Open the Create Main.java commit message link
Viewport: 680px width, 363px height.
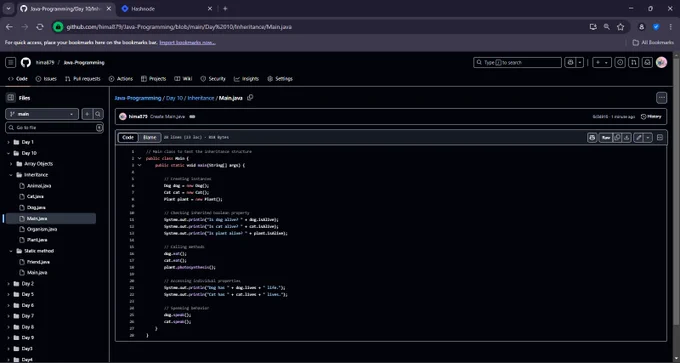pos(167,117)
